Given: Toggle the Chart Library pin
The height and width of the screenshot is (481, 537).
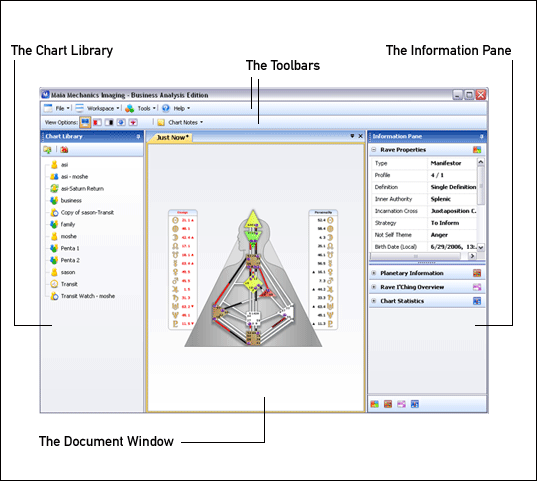Looking at the screenshot, I should click(x=138, y=137).
